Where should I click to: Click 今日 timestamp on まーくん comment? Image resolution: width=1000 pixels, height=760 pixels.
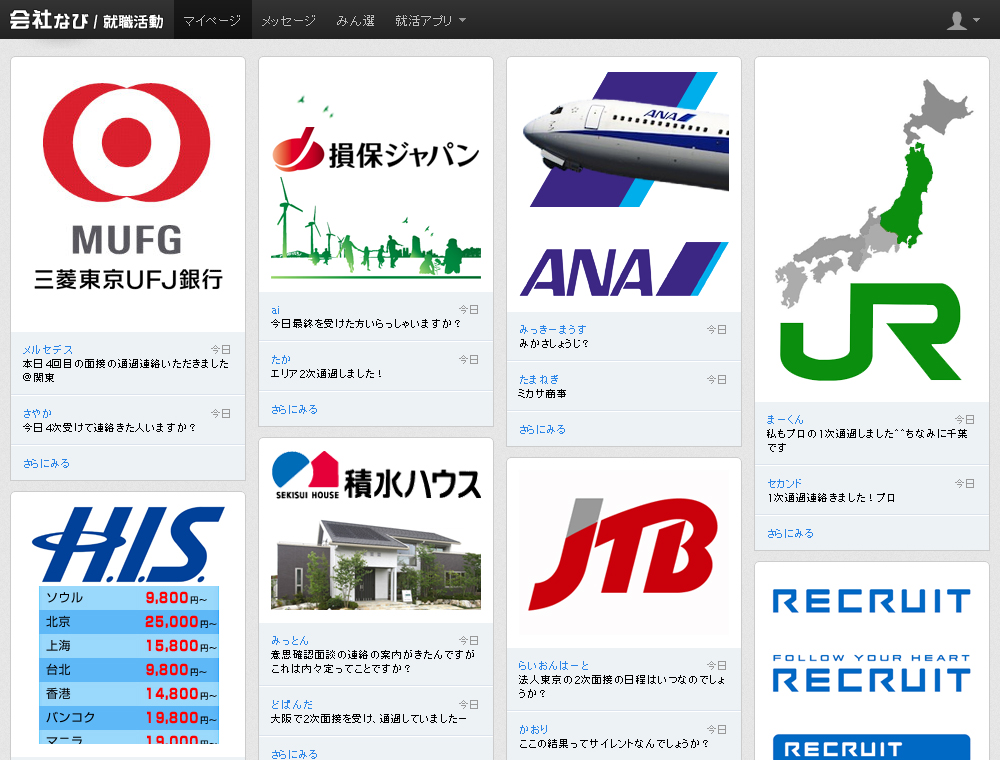click(x=965, y=419)
